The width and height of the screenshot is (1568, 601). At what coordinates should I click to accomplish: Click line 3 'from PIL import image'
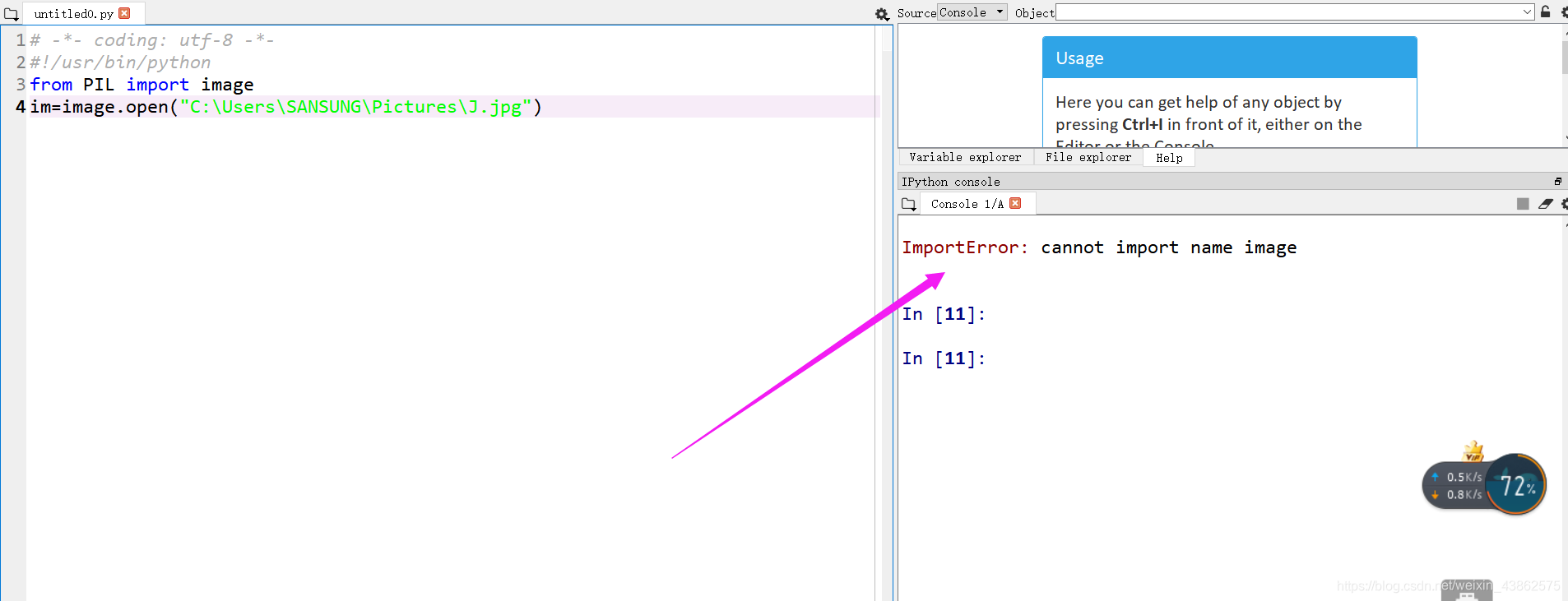[141, 85]
